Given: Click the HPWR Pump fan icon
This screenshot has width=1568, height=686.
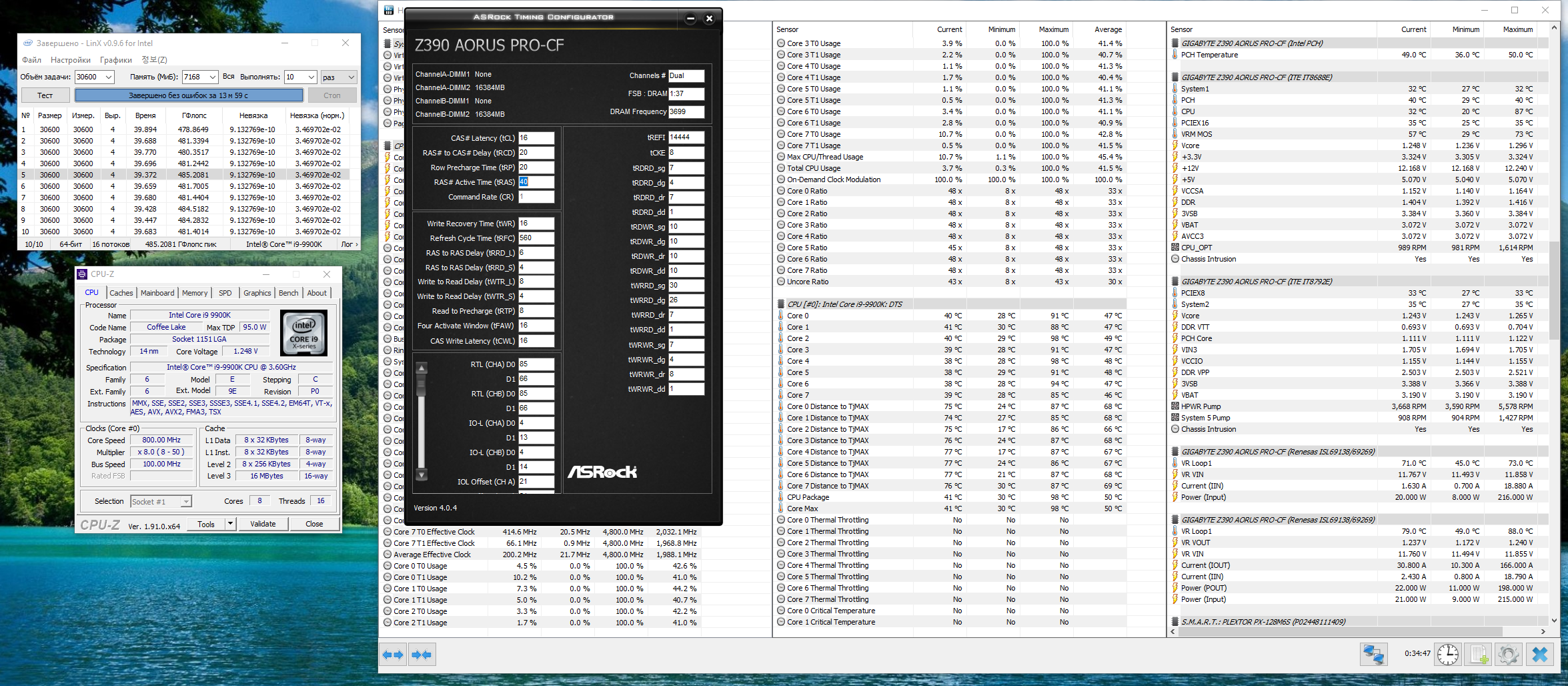Looking at the screenshot, I should click(x=1175, y=406).
